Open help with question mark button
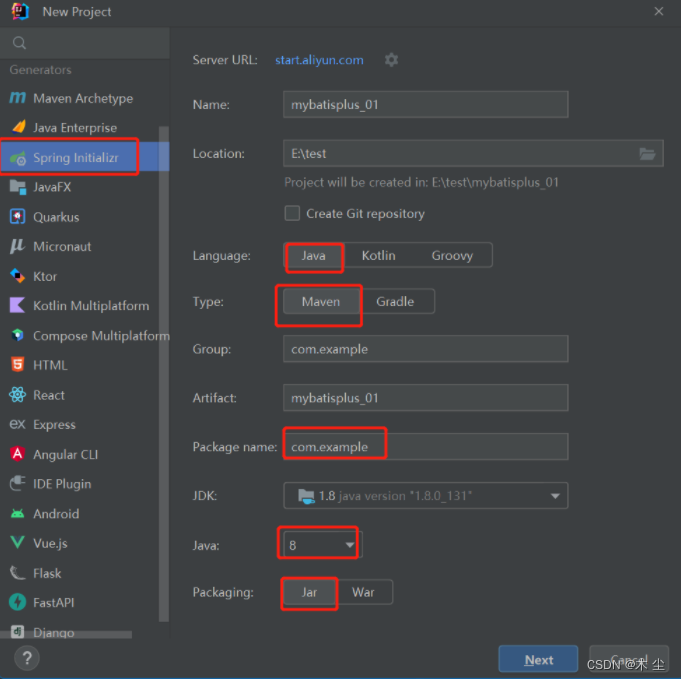 coord(27,658)
